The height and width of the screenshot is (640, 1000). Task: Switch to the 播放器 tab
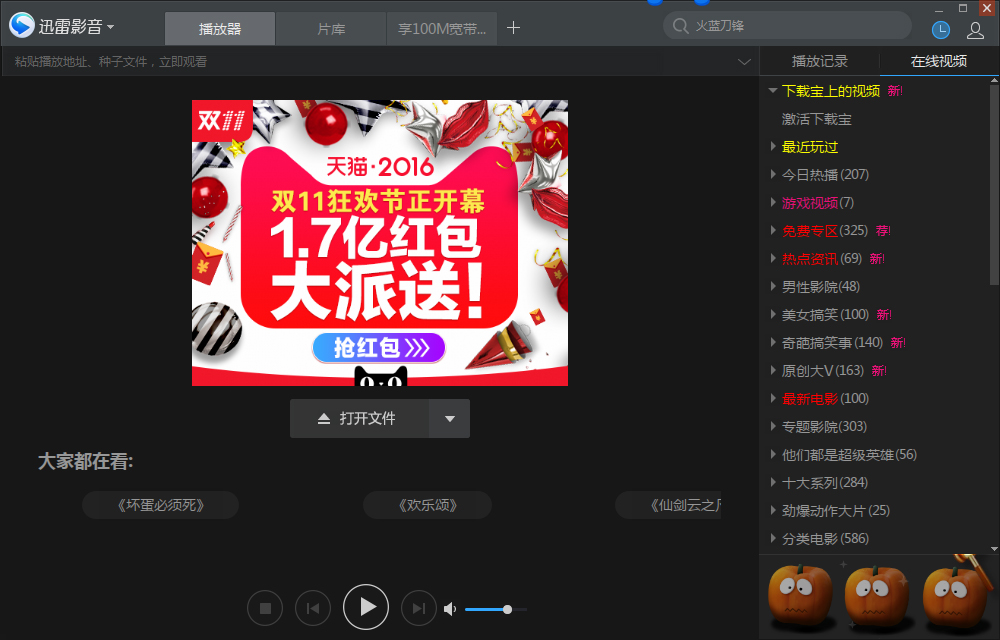220,29
